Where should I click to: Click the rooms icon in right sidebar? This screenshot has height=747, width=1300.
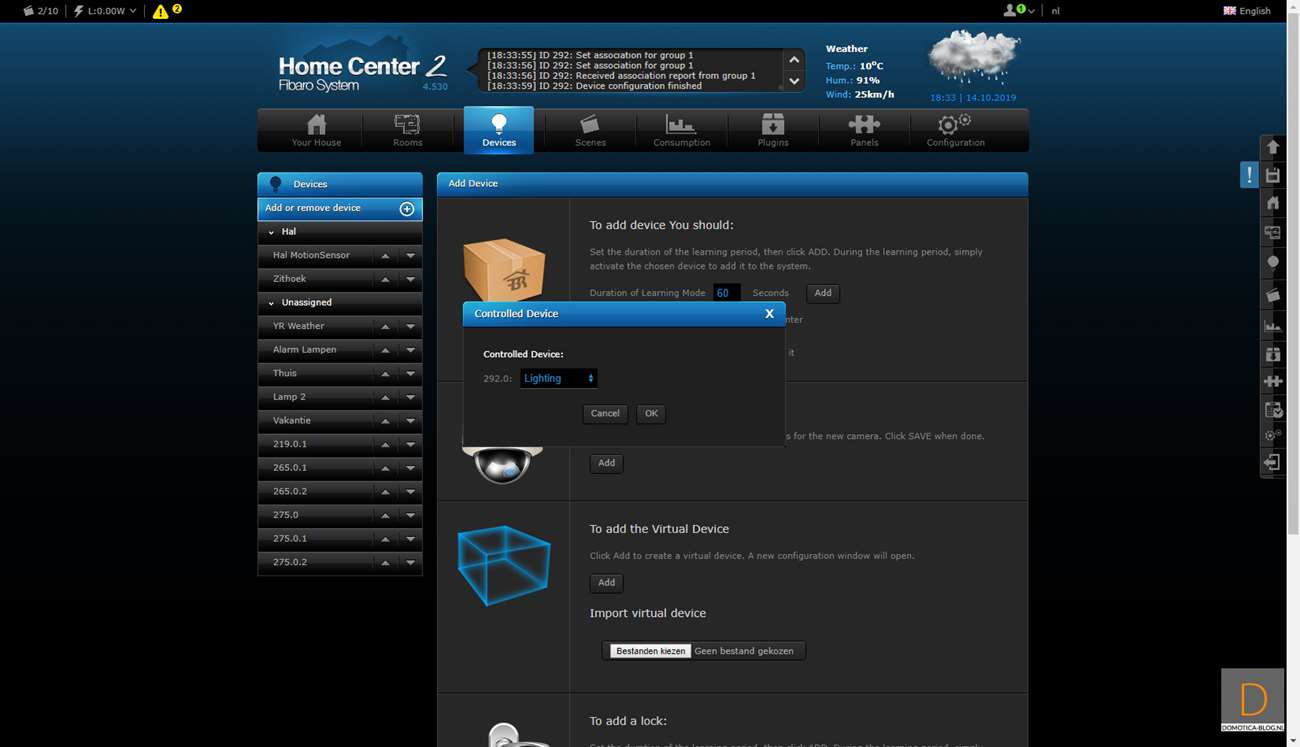(1273, 233)
